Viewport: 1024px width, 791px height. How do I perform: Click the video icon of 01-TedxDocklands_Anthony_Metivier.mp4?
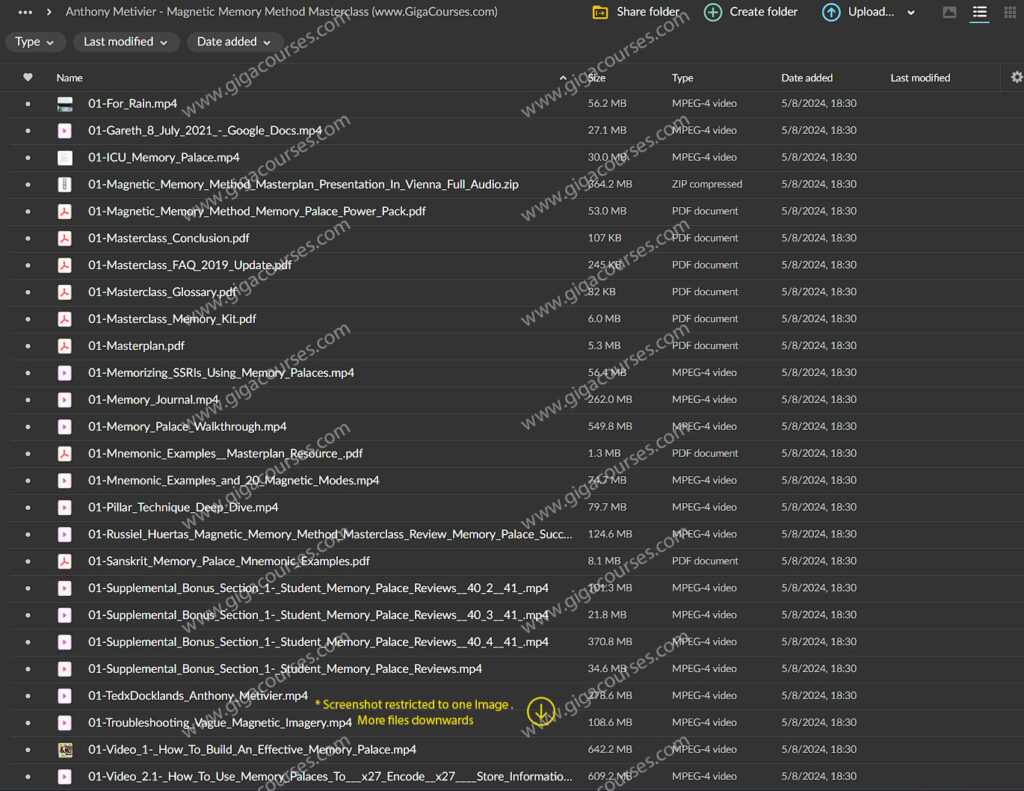pos(65,696)
